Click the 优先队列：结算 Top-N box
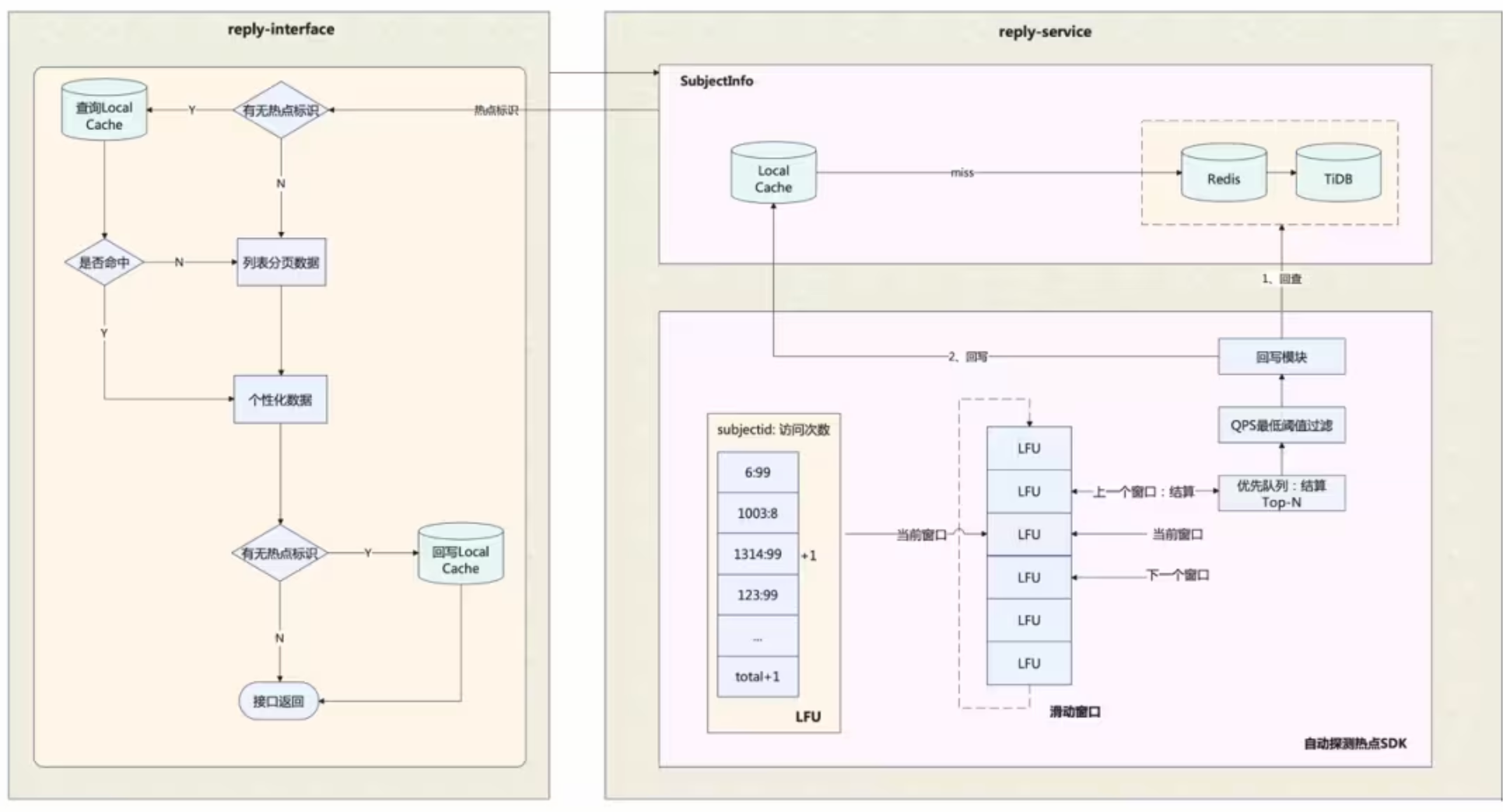 coord(1281,493)
